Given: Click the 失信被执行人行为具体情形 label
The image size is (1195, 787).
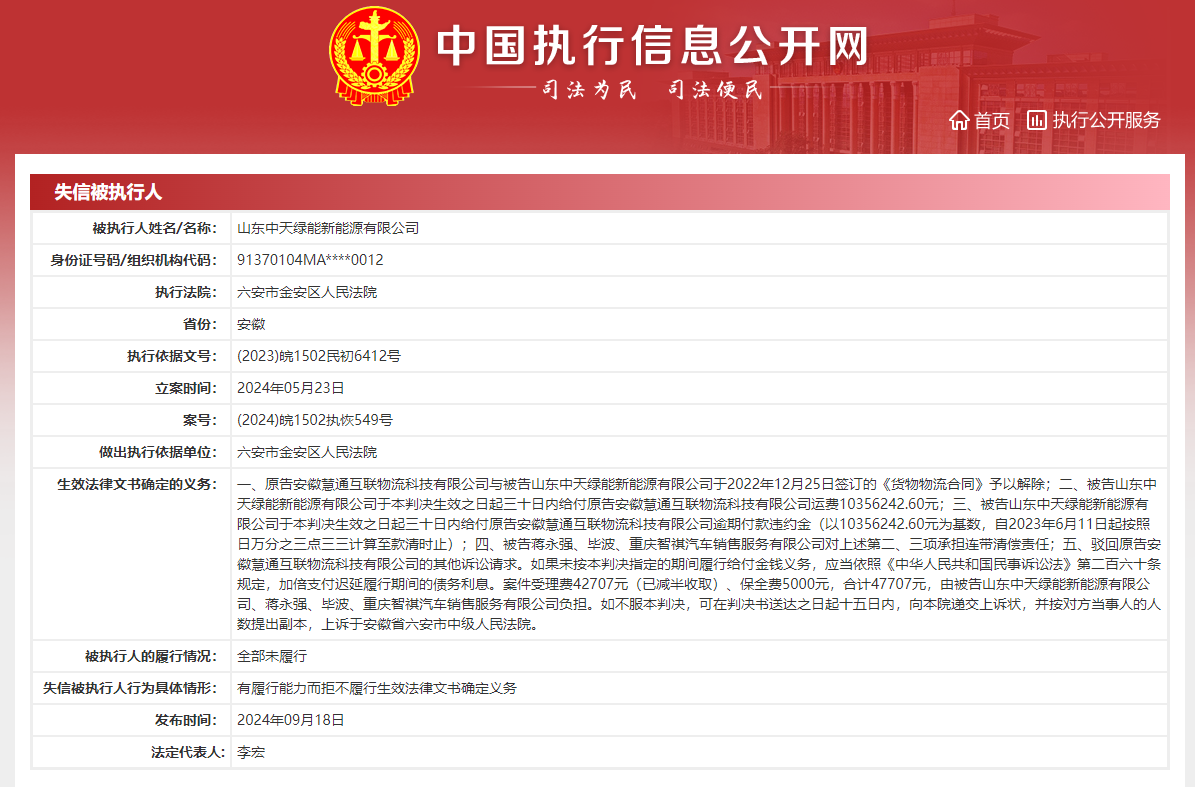Looking at the screenshot, I should 130,688.
